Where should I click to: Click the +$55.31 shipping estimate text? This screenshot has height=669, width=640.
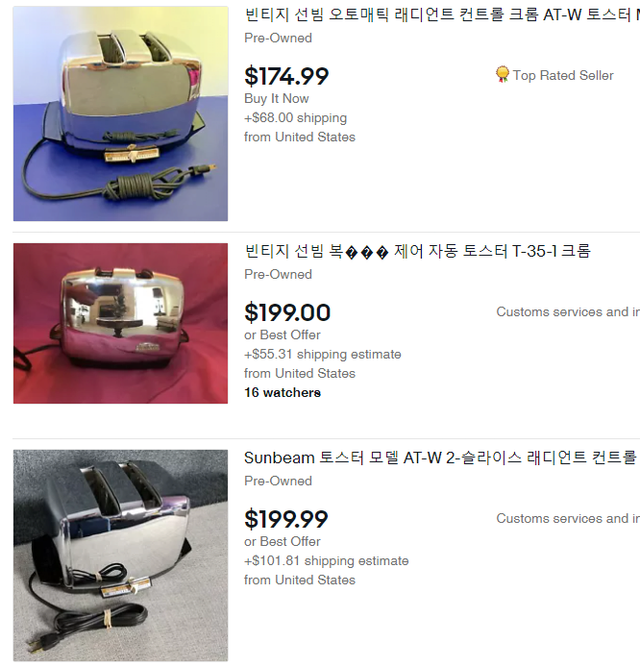click(323, 354)
